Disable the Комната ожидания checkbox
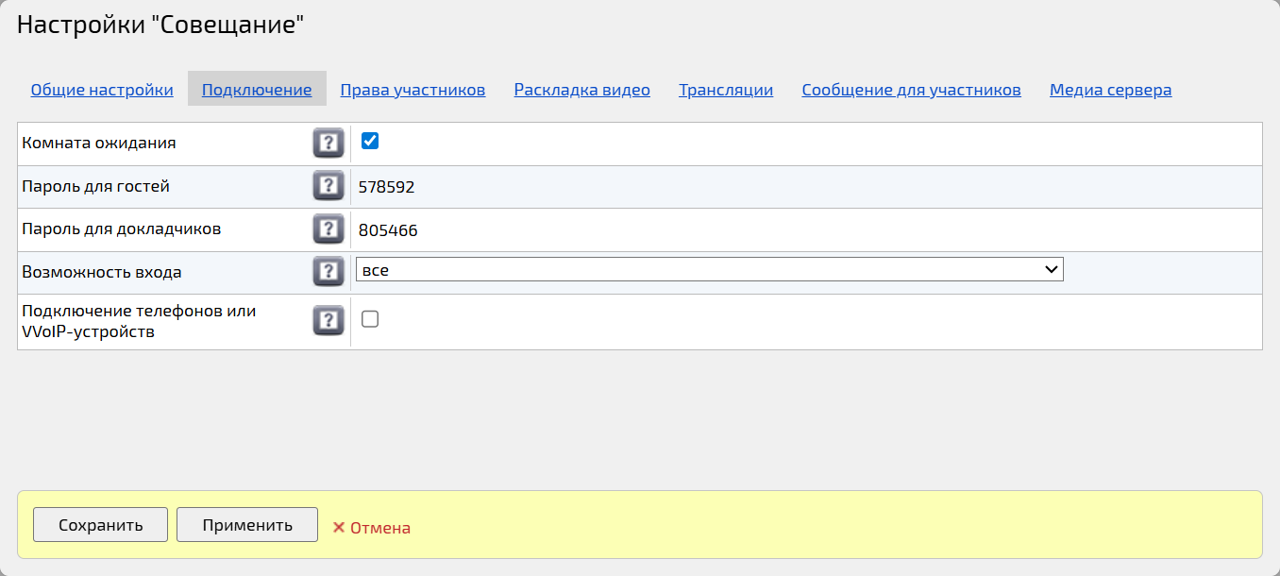The image size is (1280, 576). [370, 141]
